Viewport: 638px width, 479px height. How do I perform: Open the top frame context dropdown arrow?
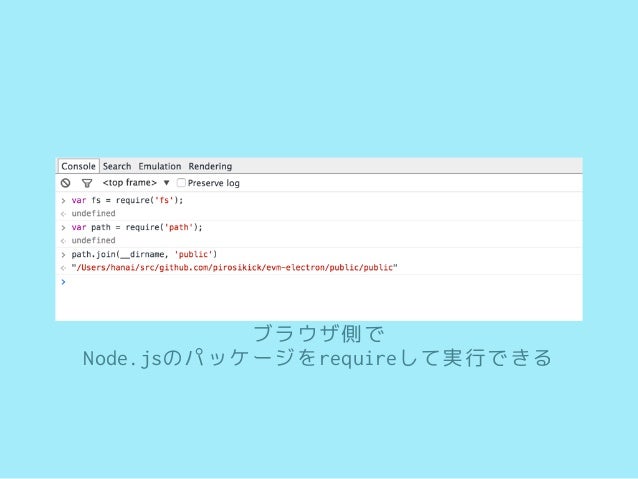point(166,183)
